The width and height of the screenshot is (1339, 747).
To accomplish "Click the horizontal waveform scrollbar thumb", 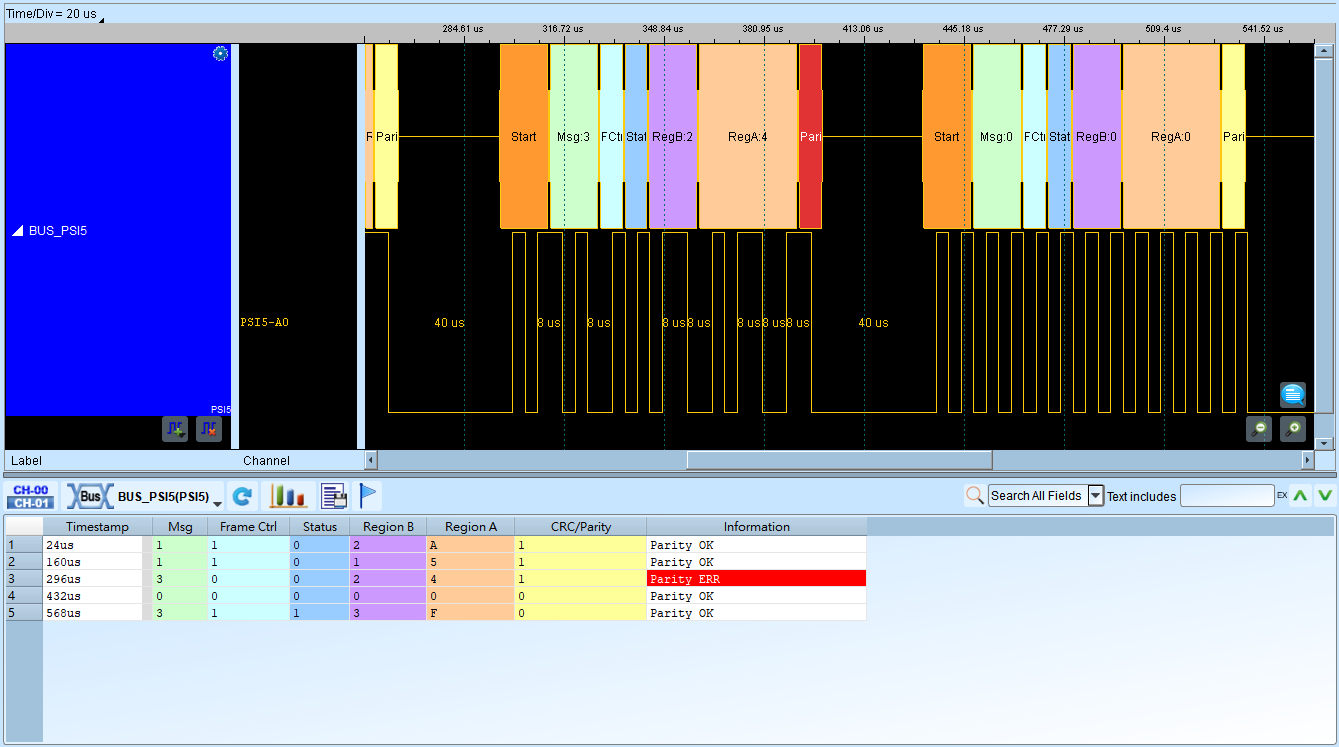I will (x=839, y=460).
